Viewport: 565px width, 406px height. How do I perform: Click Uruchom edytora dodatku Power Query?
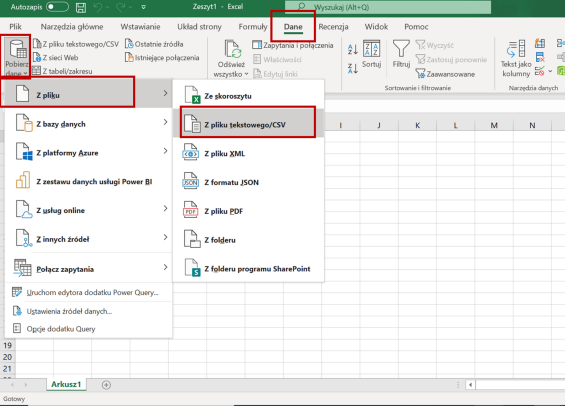coord(88,293)
